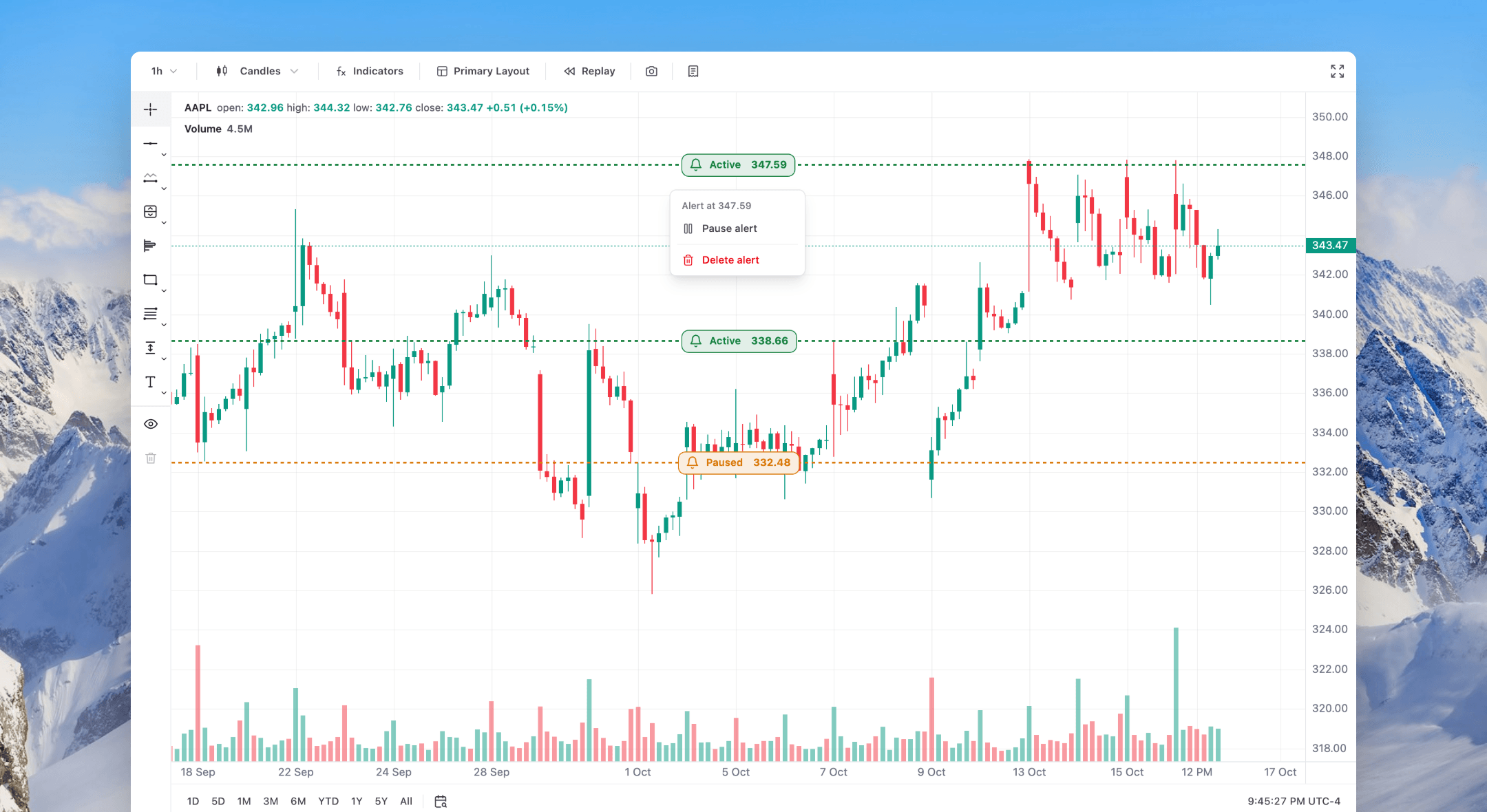Toggle drawings visibility with eye icon

[x=151, y=424]
